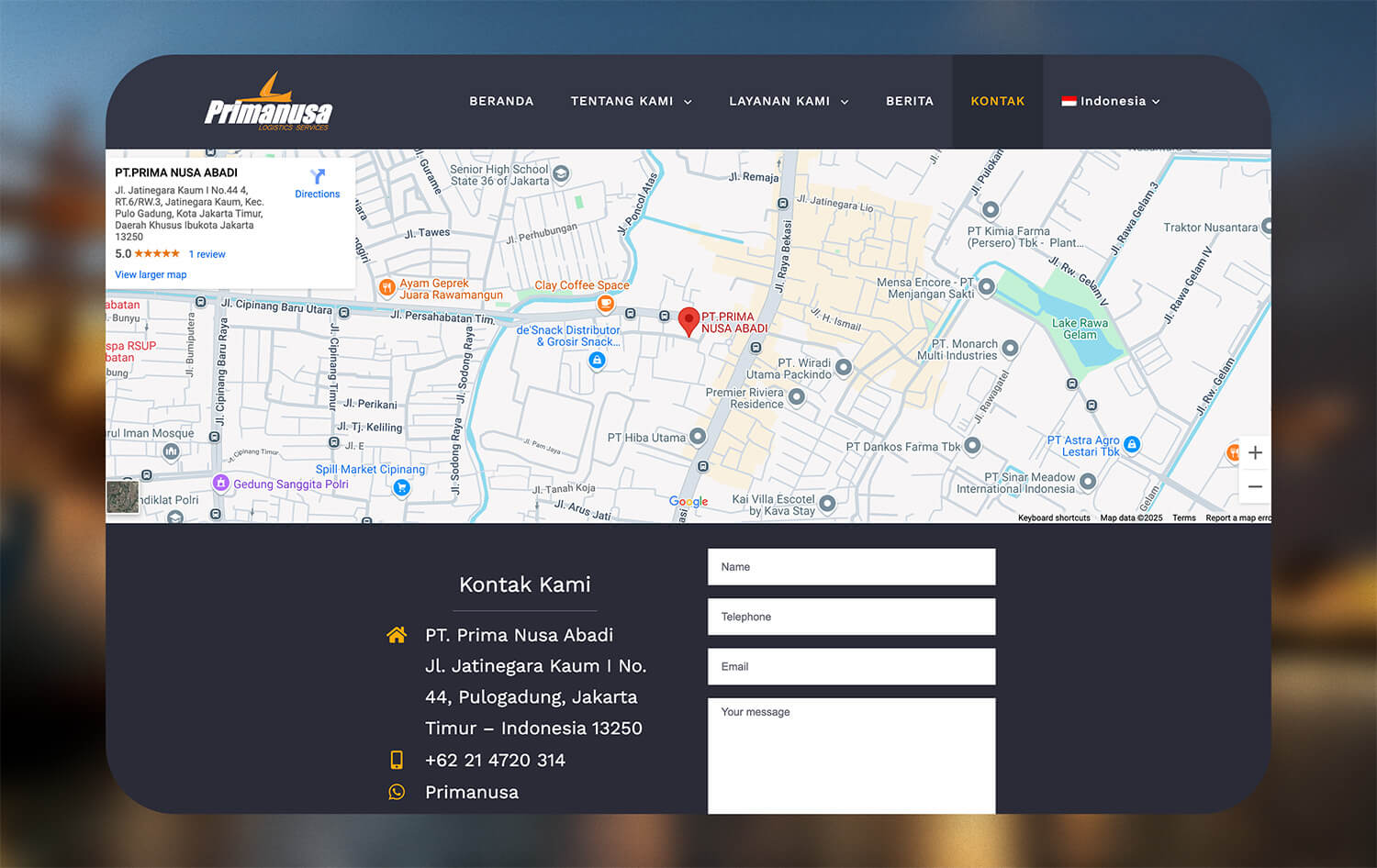Open the BERANDA menu item

coord(501,101)
